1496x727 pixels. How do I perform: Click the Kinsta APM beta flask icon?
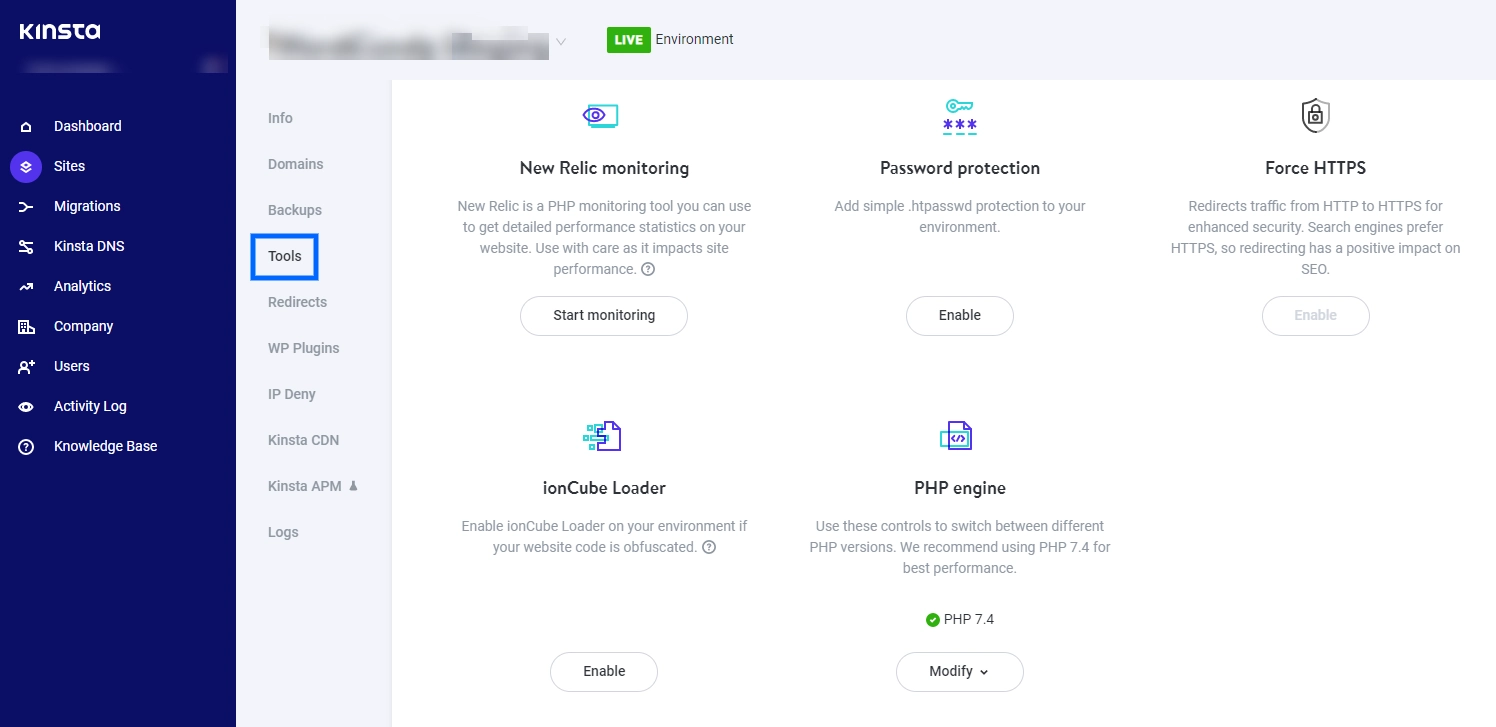point(353,486)
